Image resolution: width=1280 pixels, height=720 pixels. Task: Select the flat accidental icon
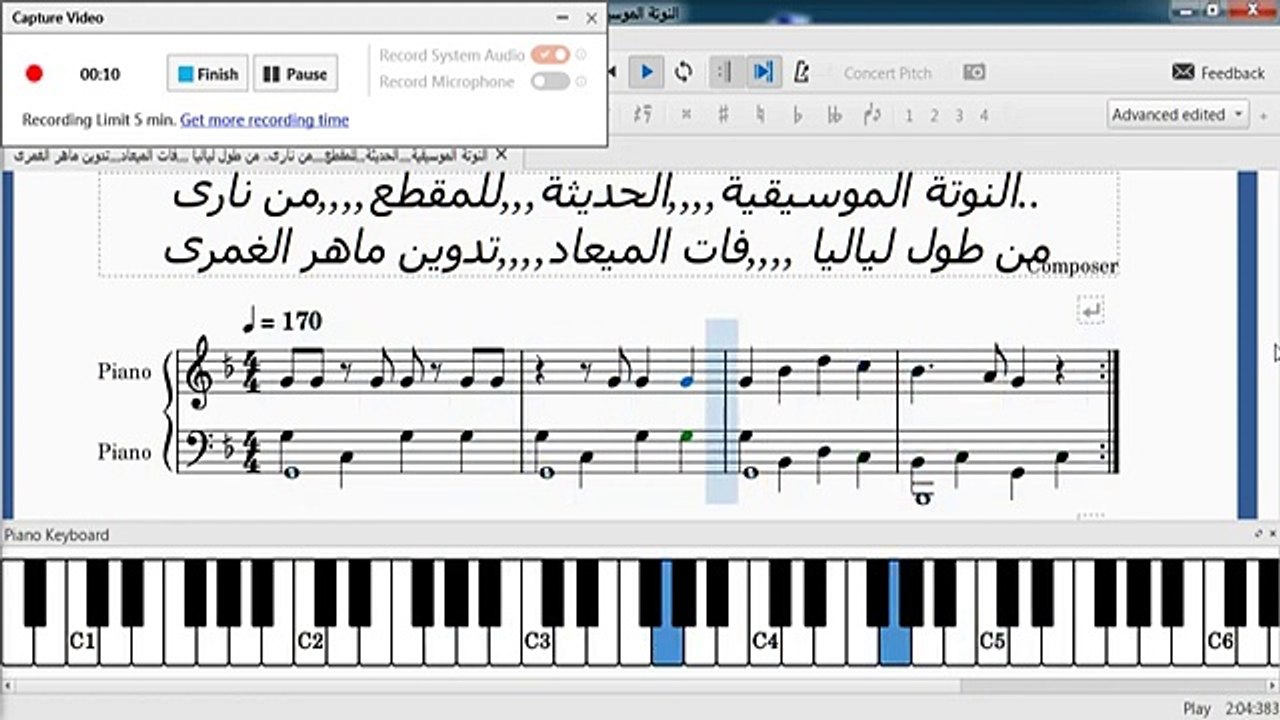point(797,115)
